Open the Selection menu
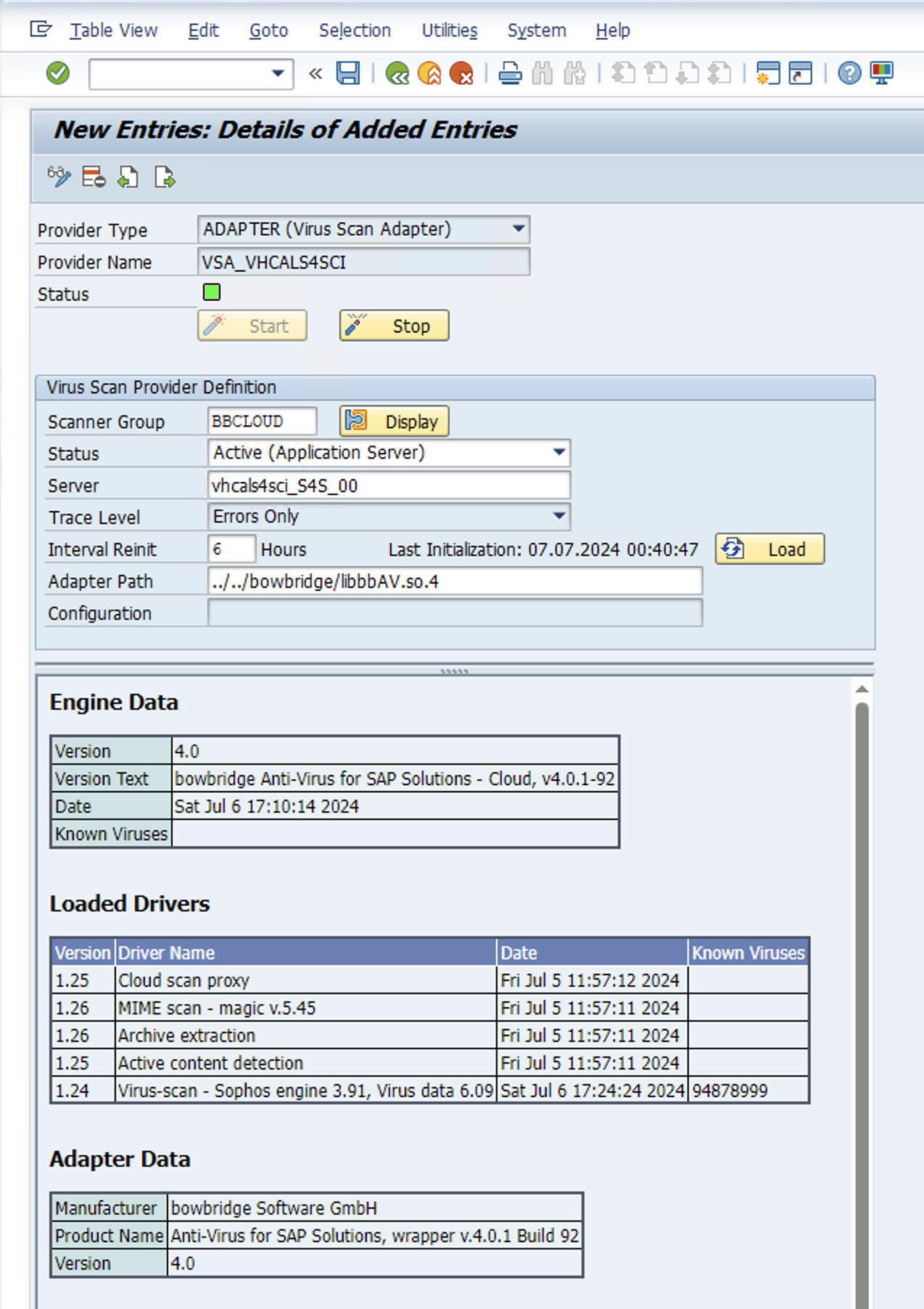924x1309 pixels. 355,30
